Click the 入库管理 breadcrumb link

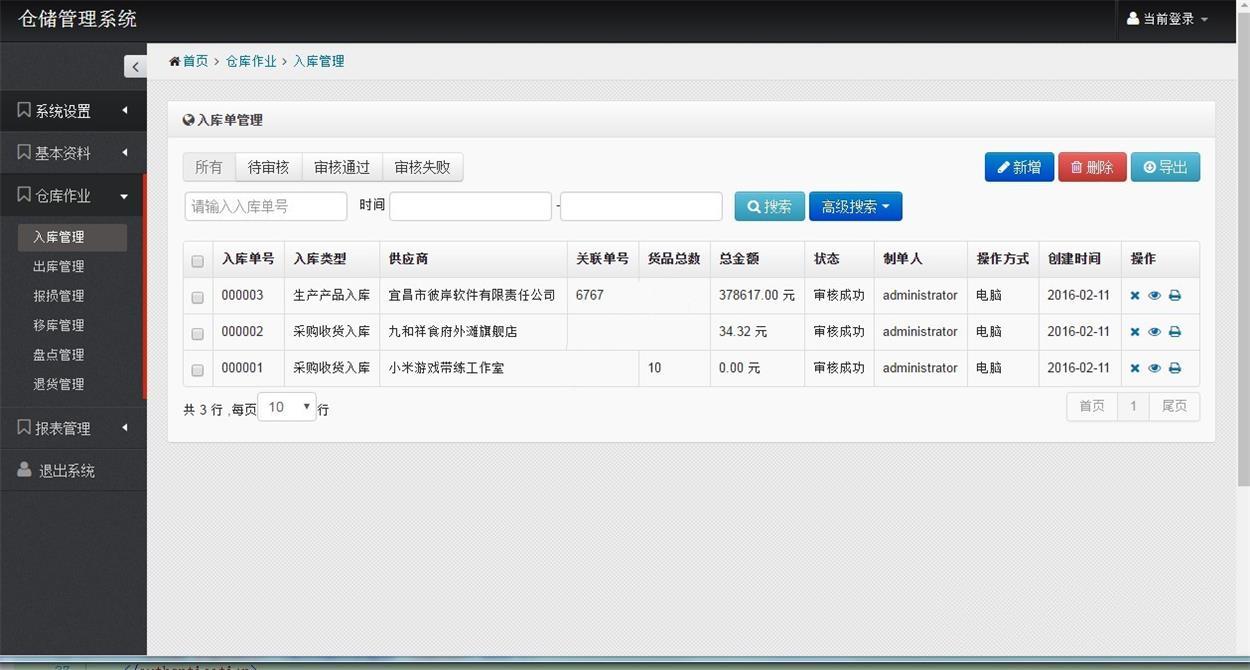pyautogui.click(x=318, y=62)
